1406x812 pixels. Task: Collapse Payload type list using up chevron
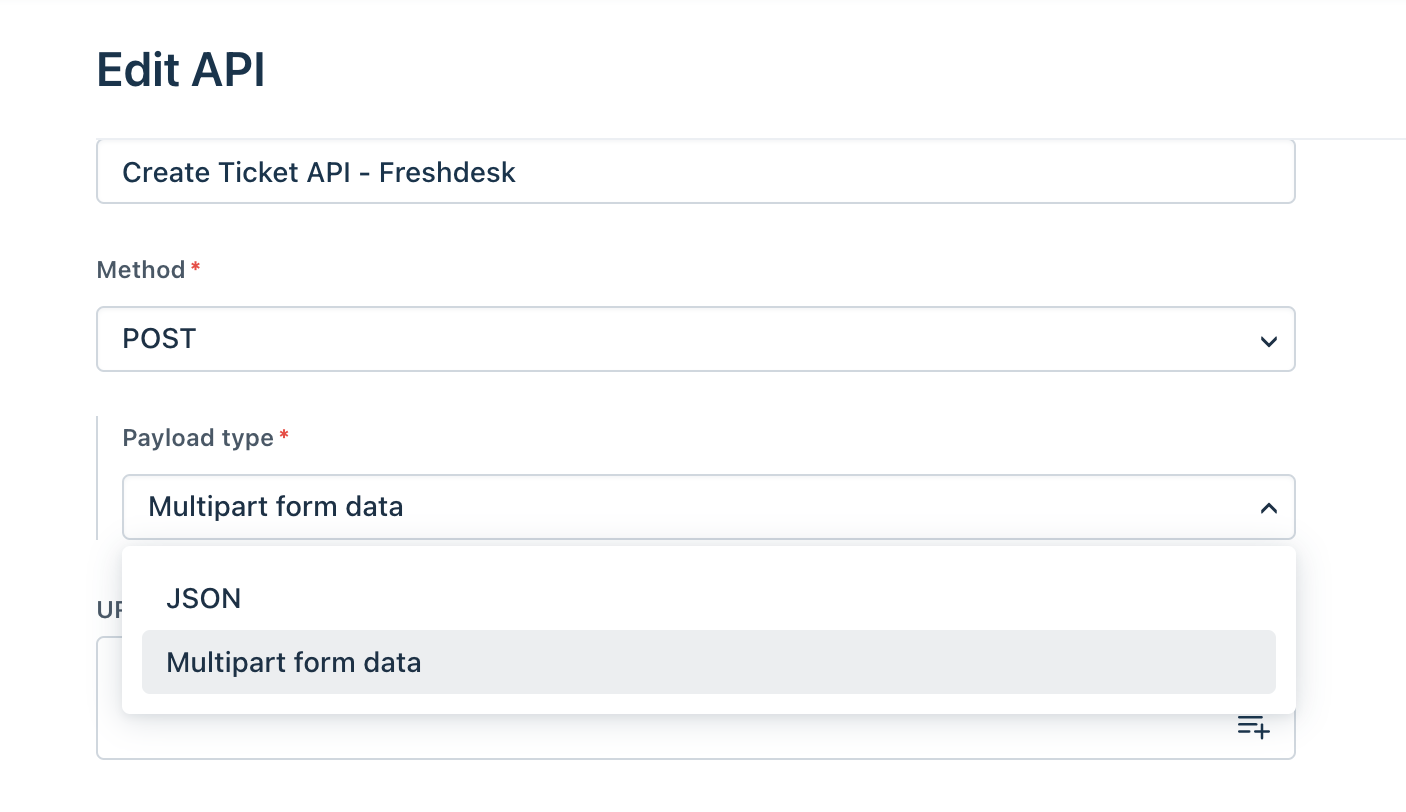pyautogui.click(x=1268, y=508)
